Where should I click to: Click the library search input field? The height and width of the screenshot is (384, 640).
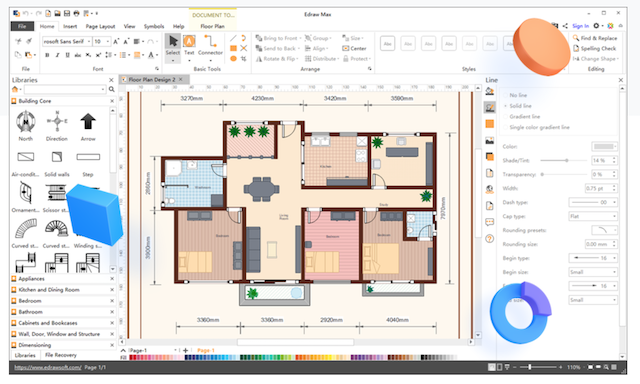click(65, 89)
